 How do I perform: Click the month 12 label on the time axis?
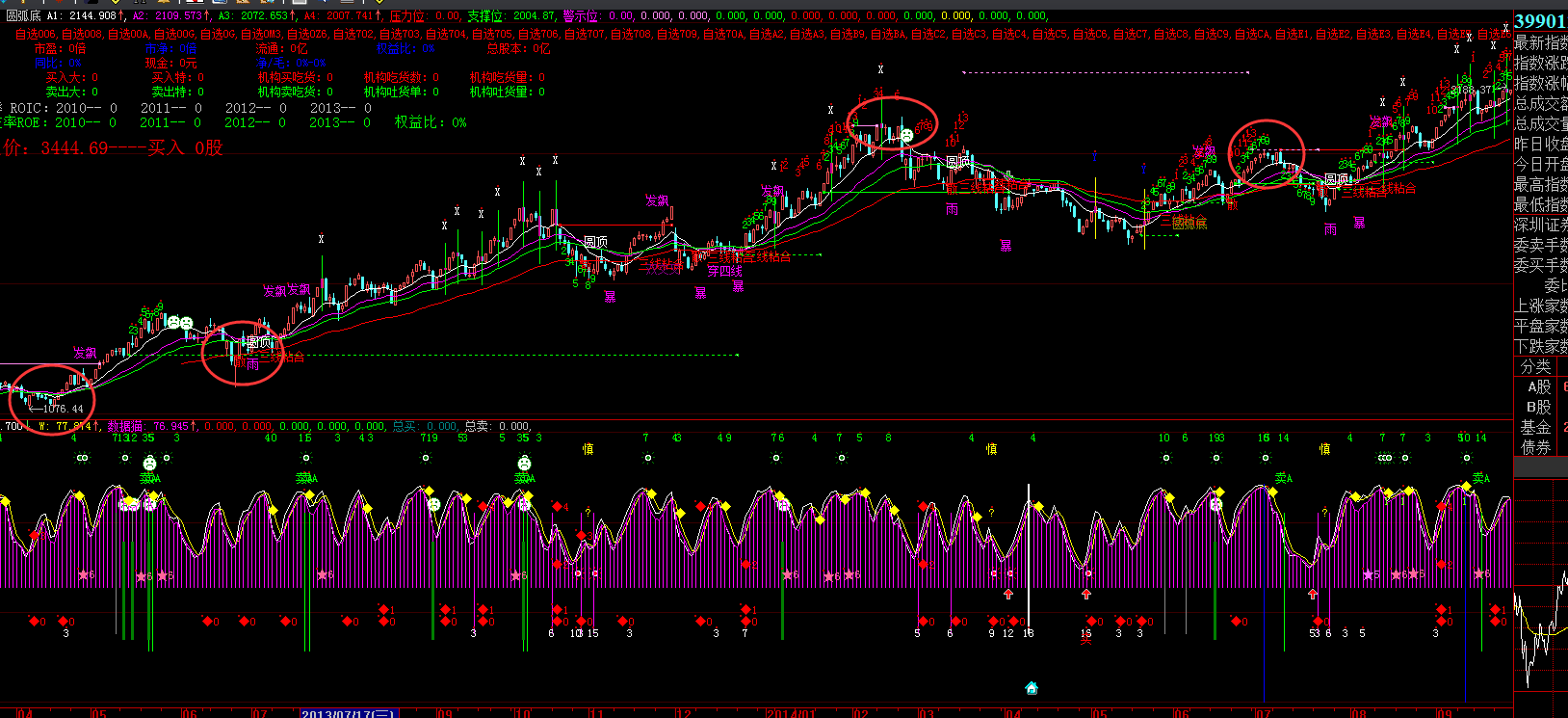[x=683, y=713]
